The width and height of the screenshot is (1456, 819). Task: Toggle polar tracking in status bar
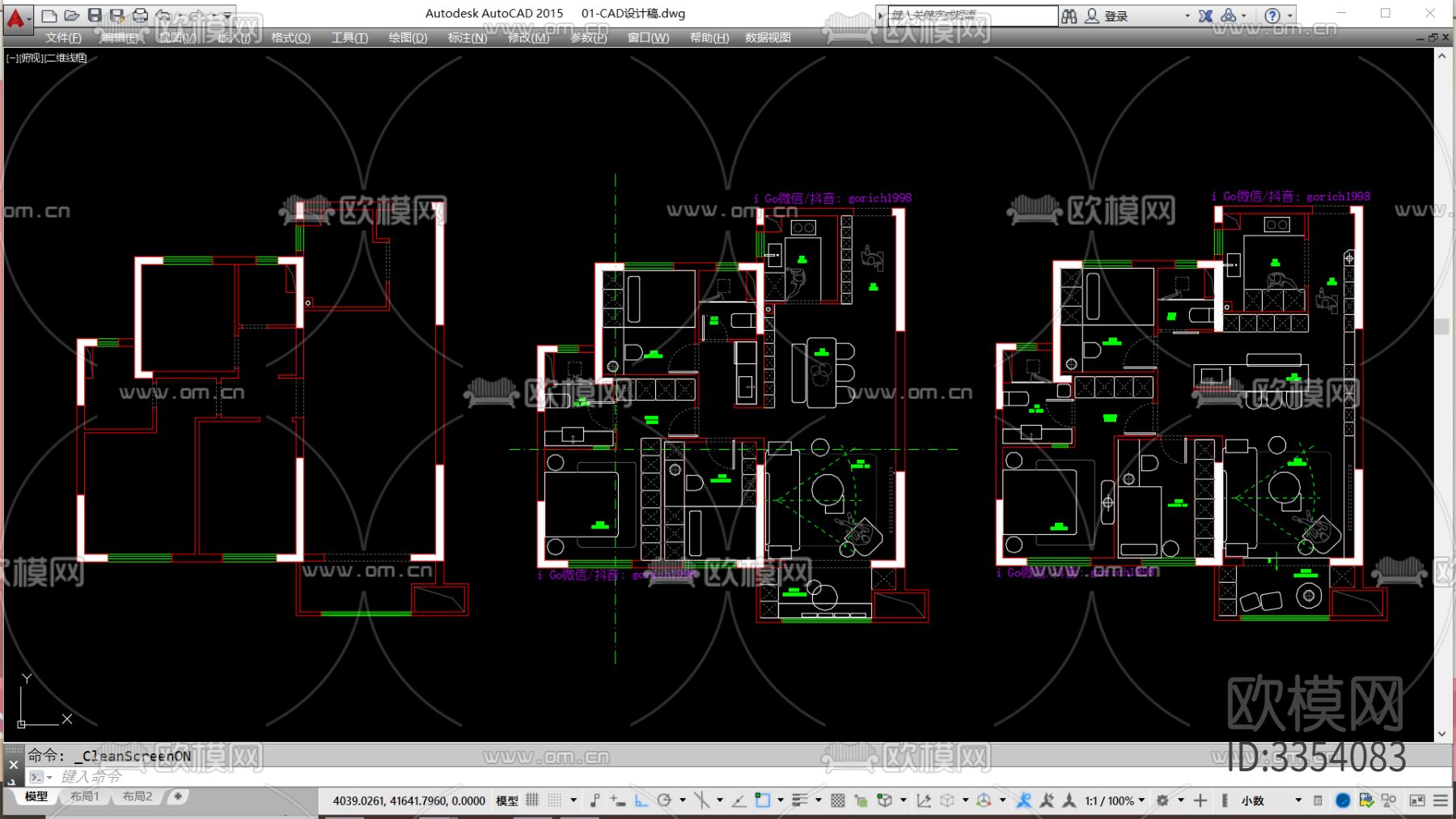coord(664,800)
